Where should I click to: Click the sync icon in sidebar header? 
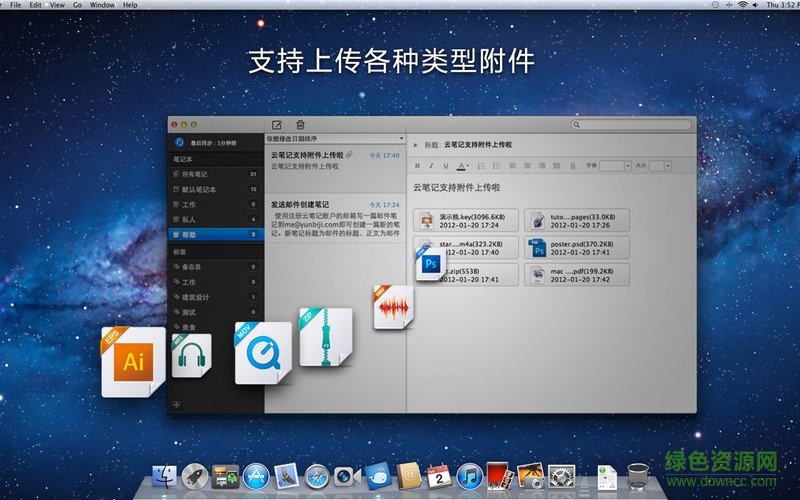[178, 142]
